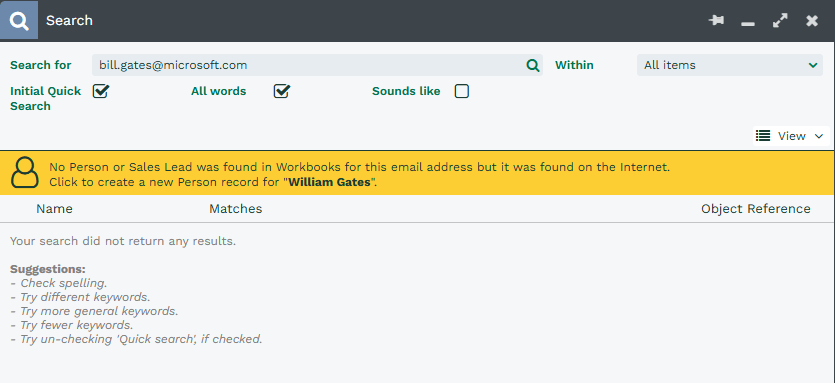The height and width of the screenshot is (383, 835).
Task: Minimize the Search window
Action: pos(748,24)
